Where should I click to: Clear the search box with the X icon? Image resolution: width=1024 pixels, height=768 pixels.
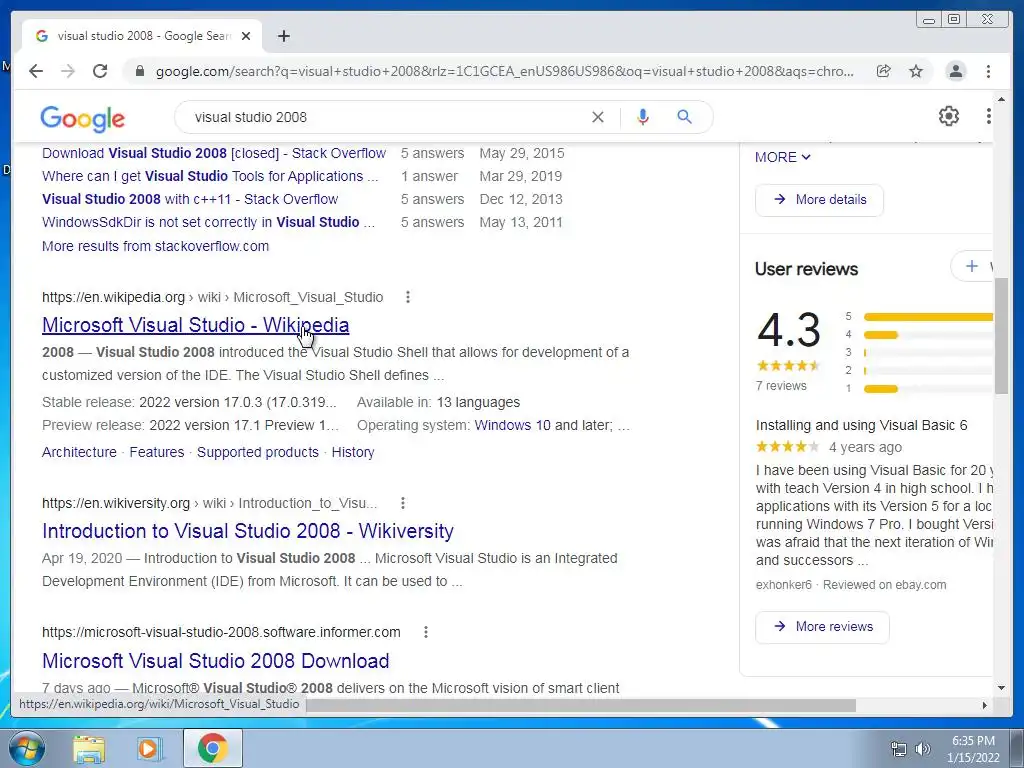598,117
